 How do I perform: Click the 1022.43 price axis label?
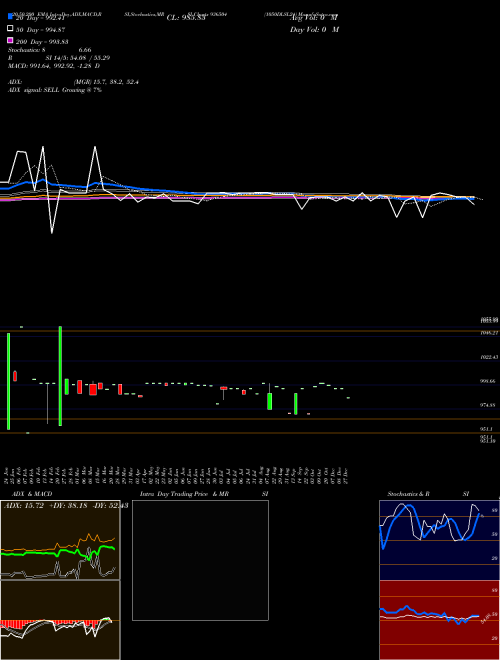[489, 357]
